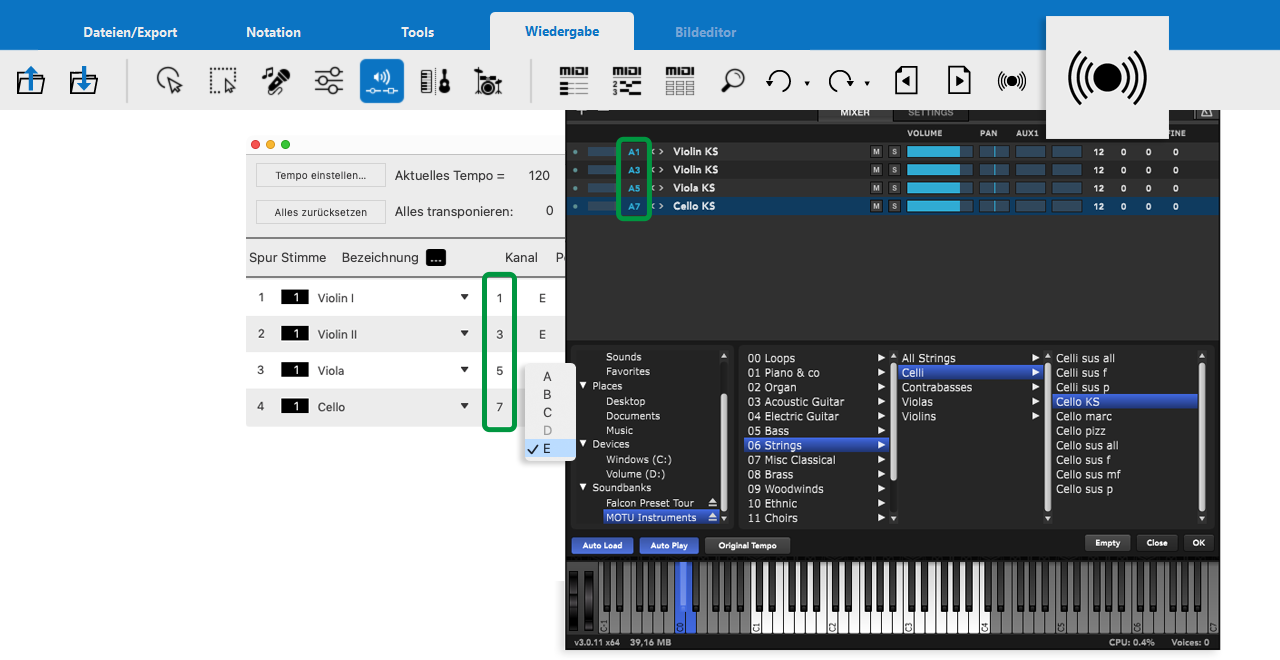Choose option B in the port popup menu
The height and width of the screenshot is (660, 1280).
pyautogui.click(x=547, y=395)
